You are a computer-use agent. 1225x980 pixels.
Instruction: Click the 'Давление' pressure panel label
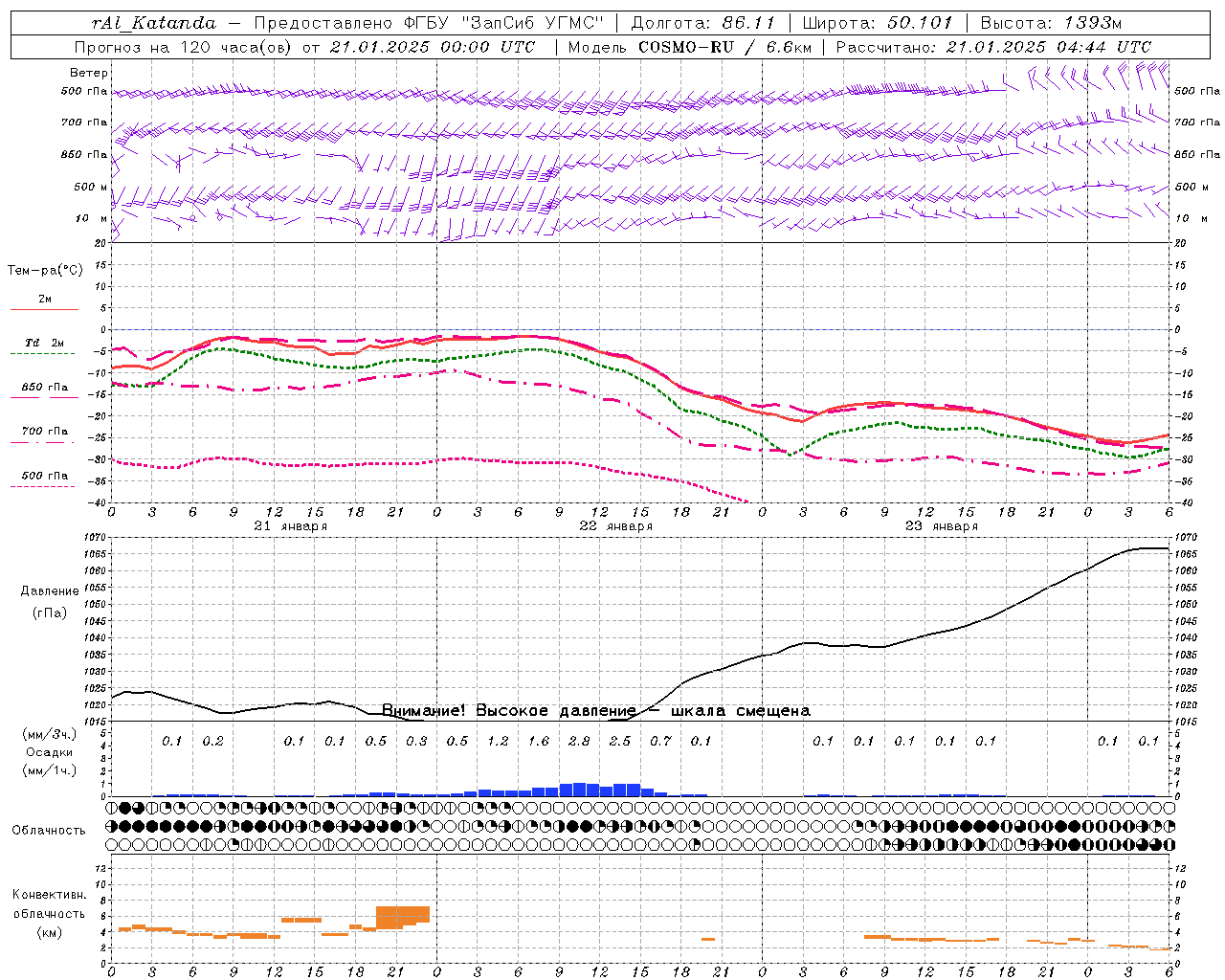(50, 591)
